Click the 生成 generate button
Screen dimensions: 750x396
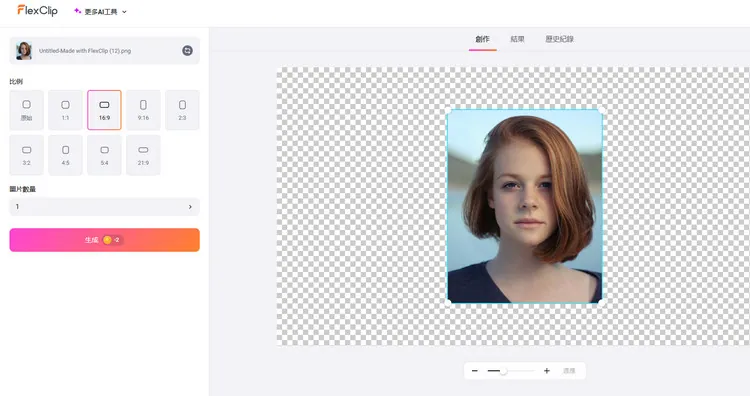point(104,240)
